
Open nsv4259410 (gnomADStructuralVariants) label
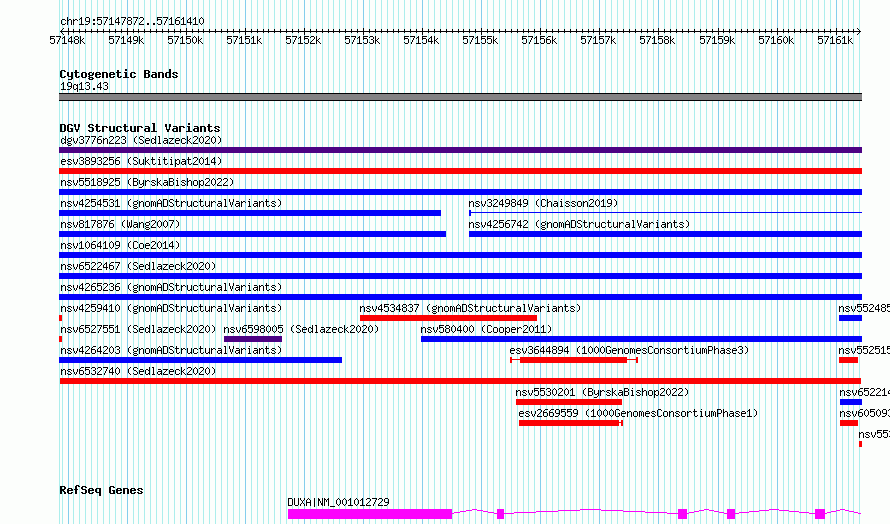tap(171, 308)
